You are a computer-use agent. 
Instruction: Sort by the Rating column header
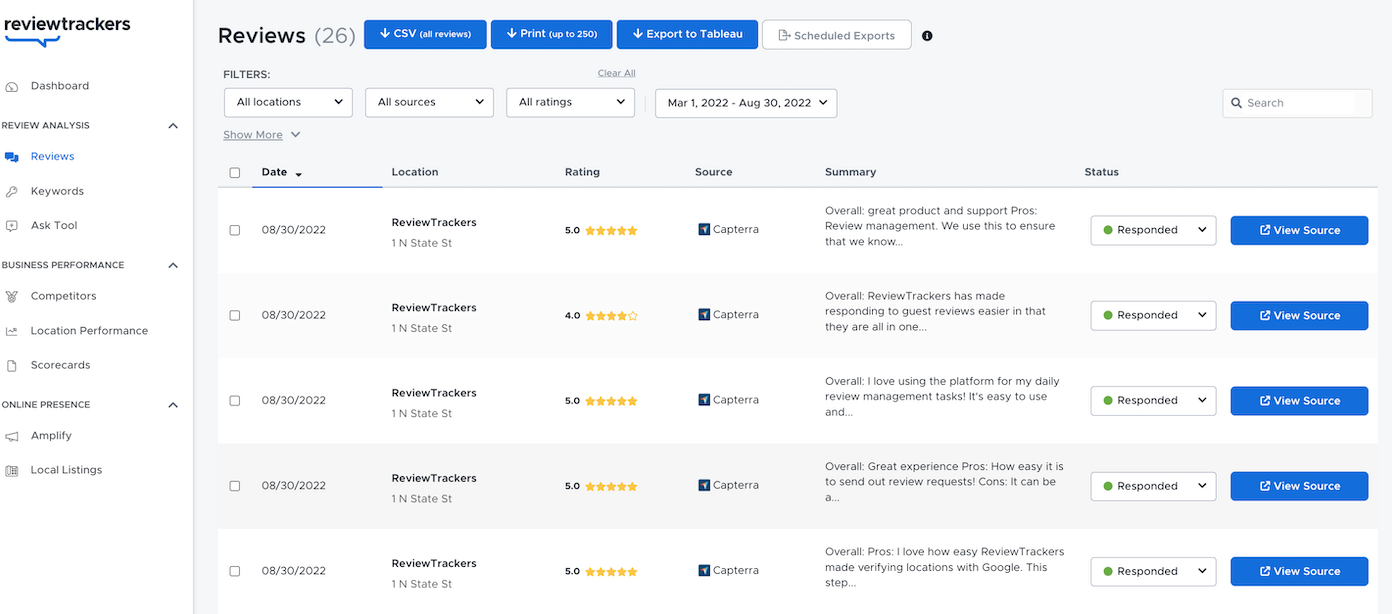click(582, 172)
